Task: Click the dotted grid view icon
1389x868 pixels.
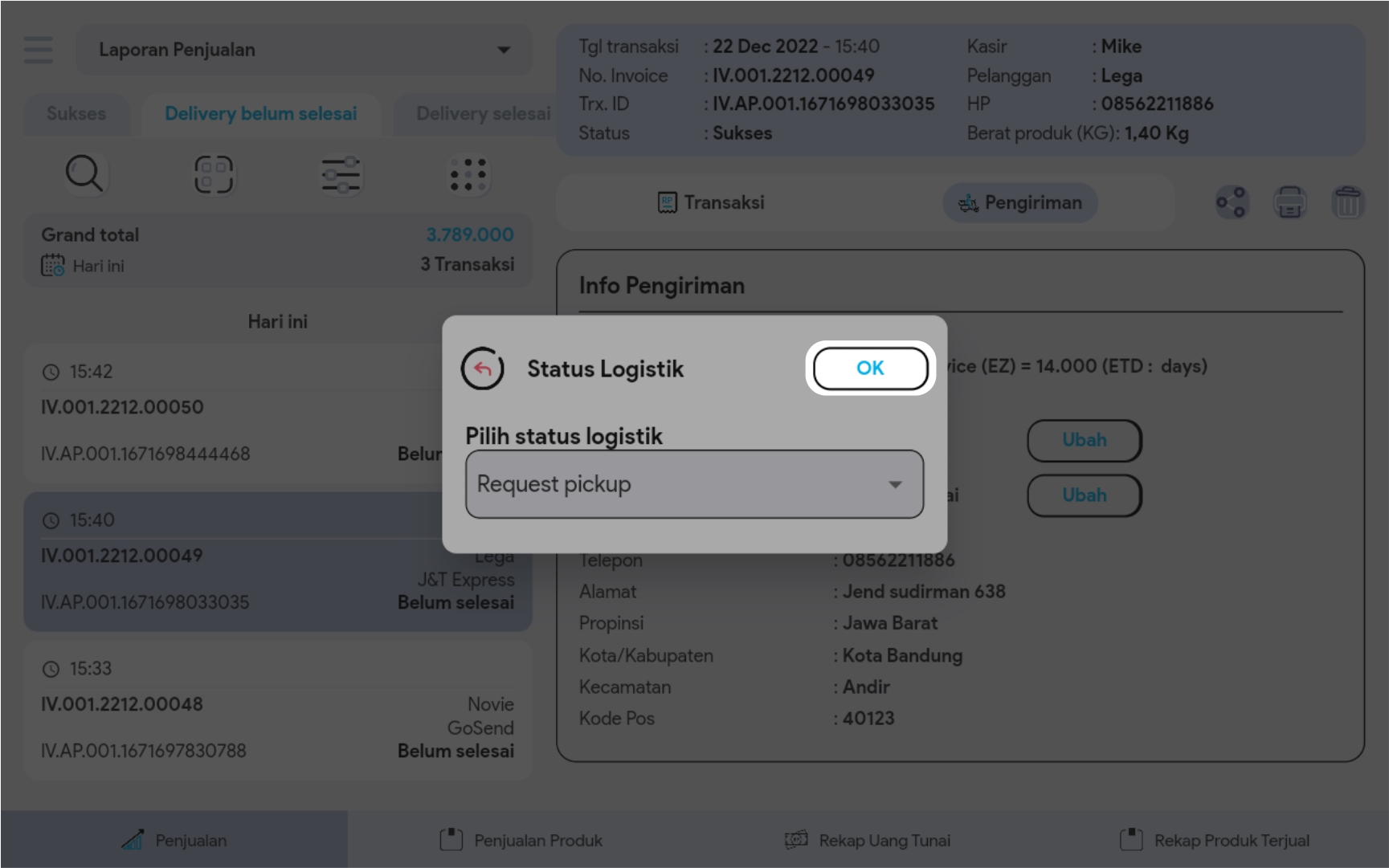Action: click(468, 175)
